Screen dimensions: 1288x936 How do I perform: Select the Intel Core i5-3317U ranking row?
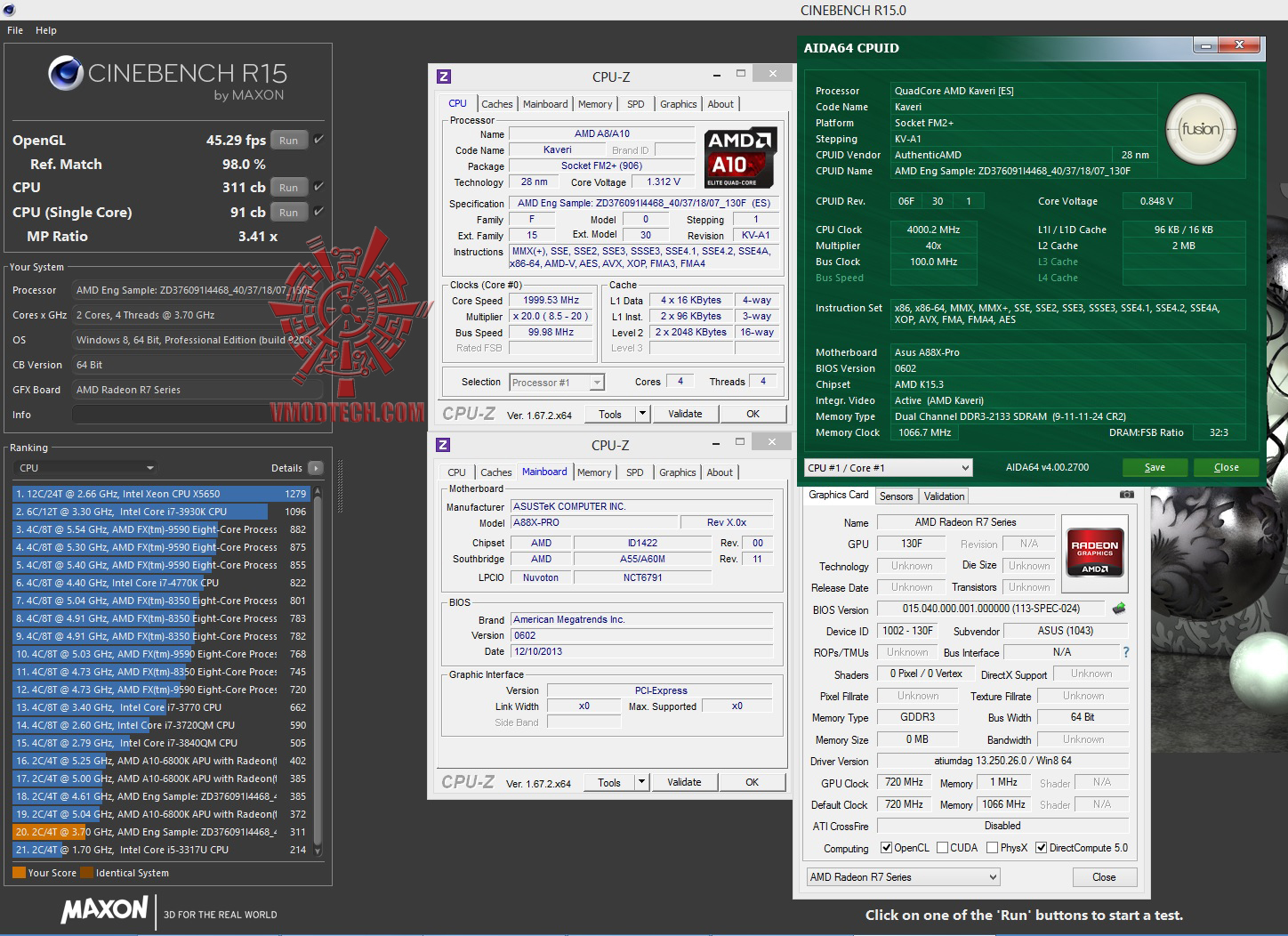[161, 850]
